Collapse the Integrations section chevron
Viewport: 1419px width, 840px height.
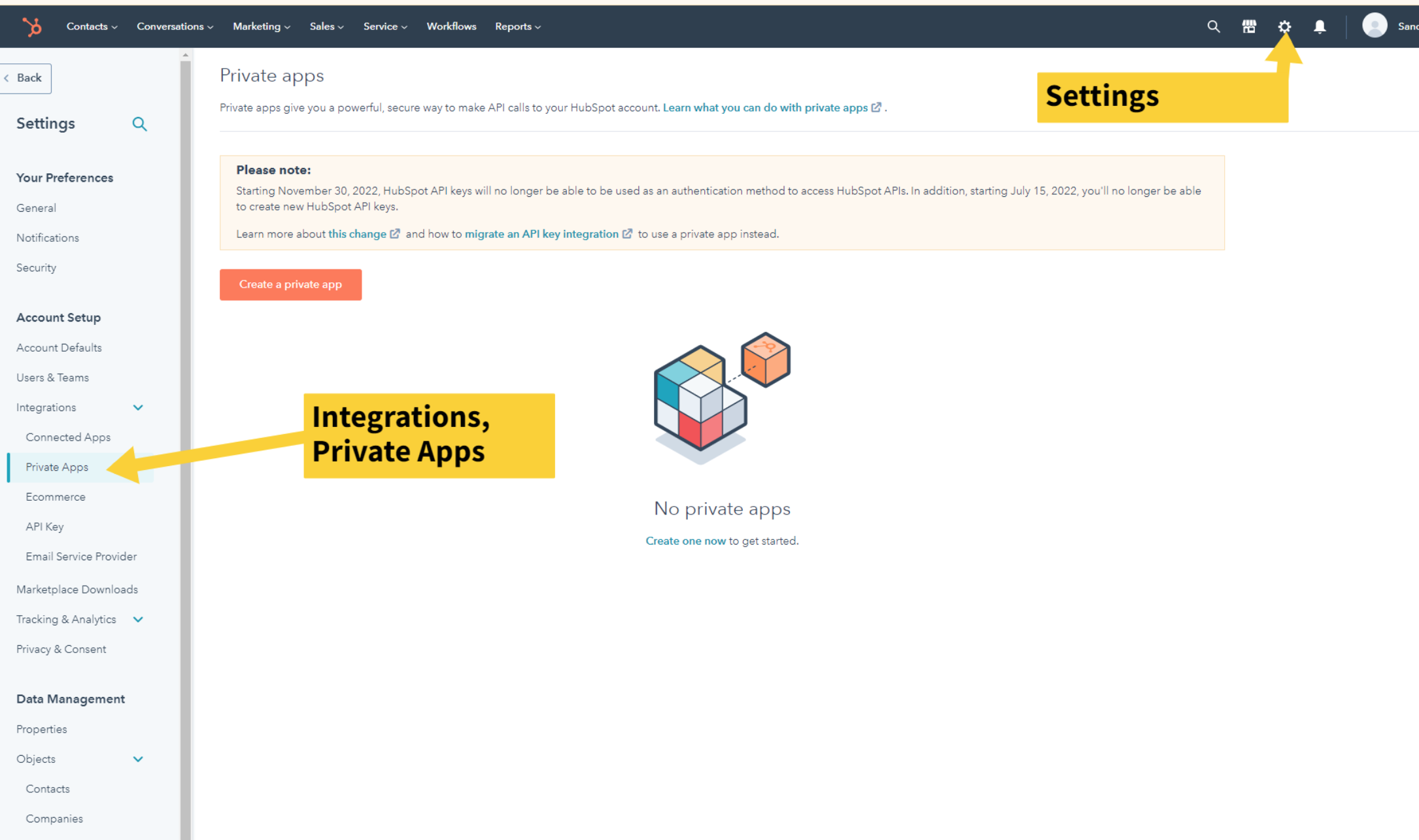pyautogui.click(x=138, y=408)
